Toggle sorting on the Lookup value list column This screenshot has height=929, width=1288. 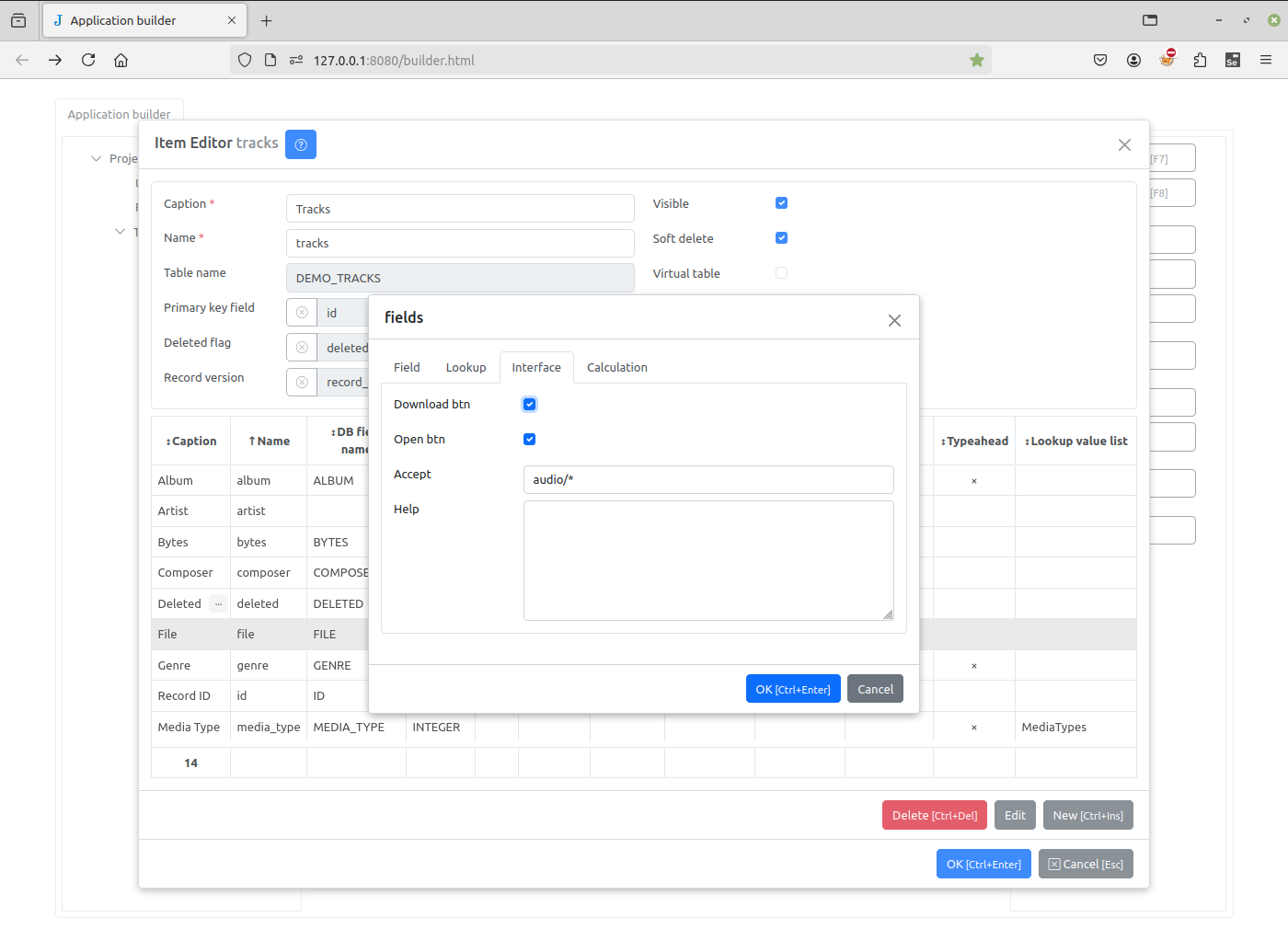click(1075, 441)
